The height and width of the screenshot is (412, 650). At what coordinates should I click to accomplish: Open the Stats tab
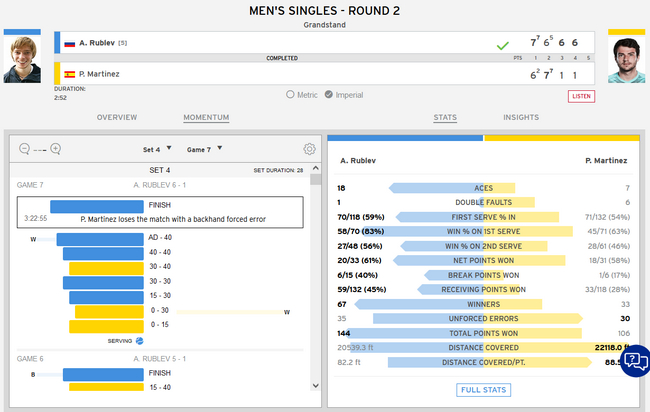point(445,118)
